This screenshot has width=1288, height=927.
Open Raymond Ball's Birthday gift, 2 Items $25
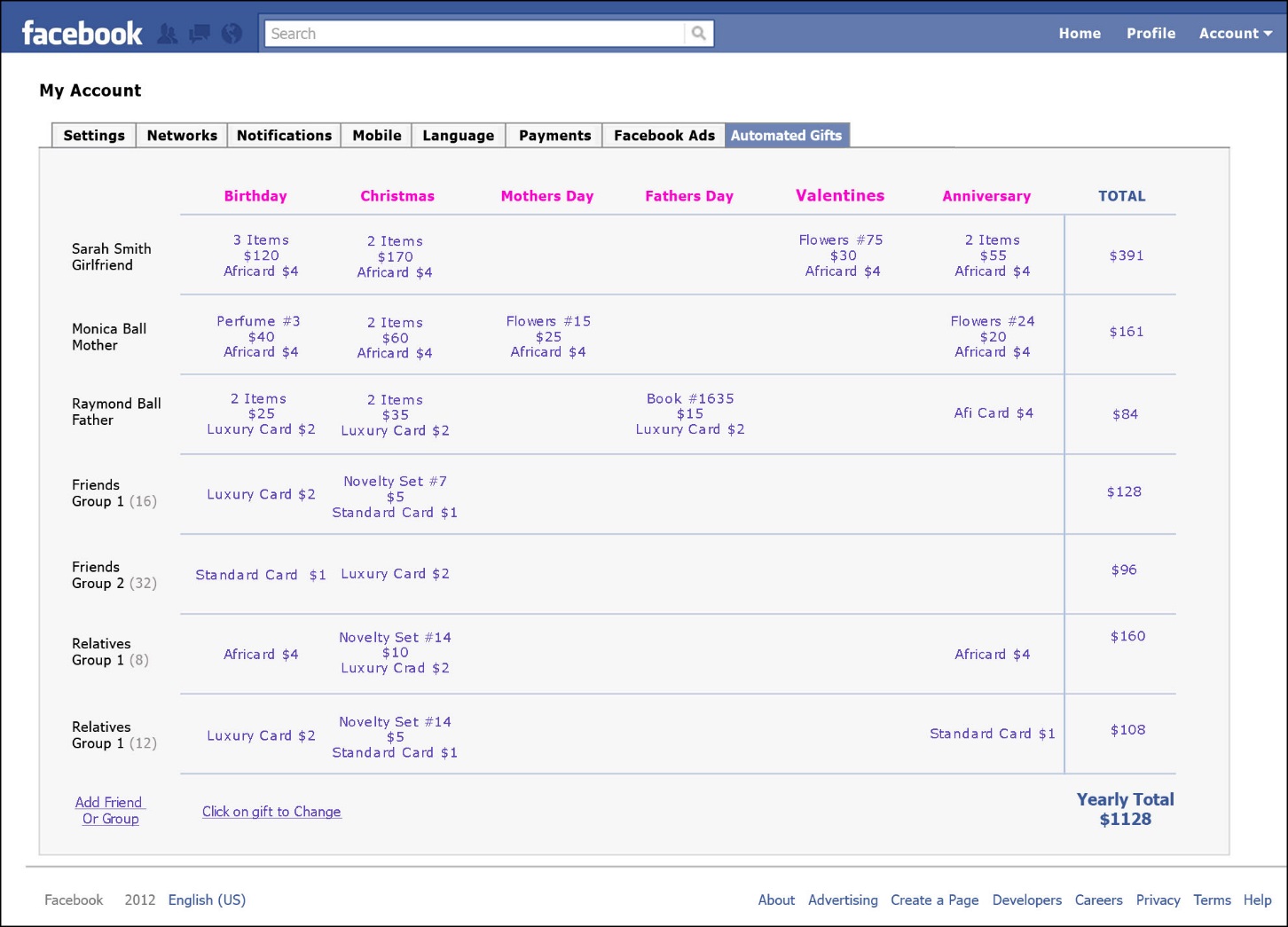(261, 413)
